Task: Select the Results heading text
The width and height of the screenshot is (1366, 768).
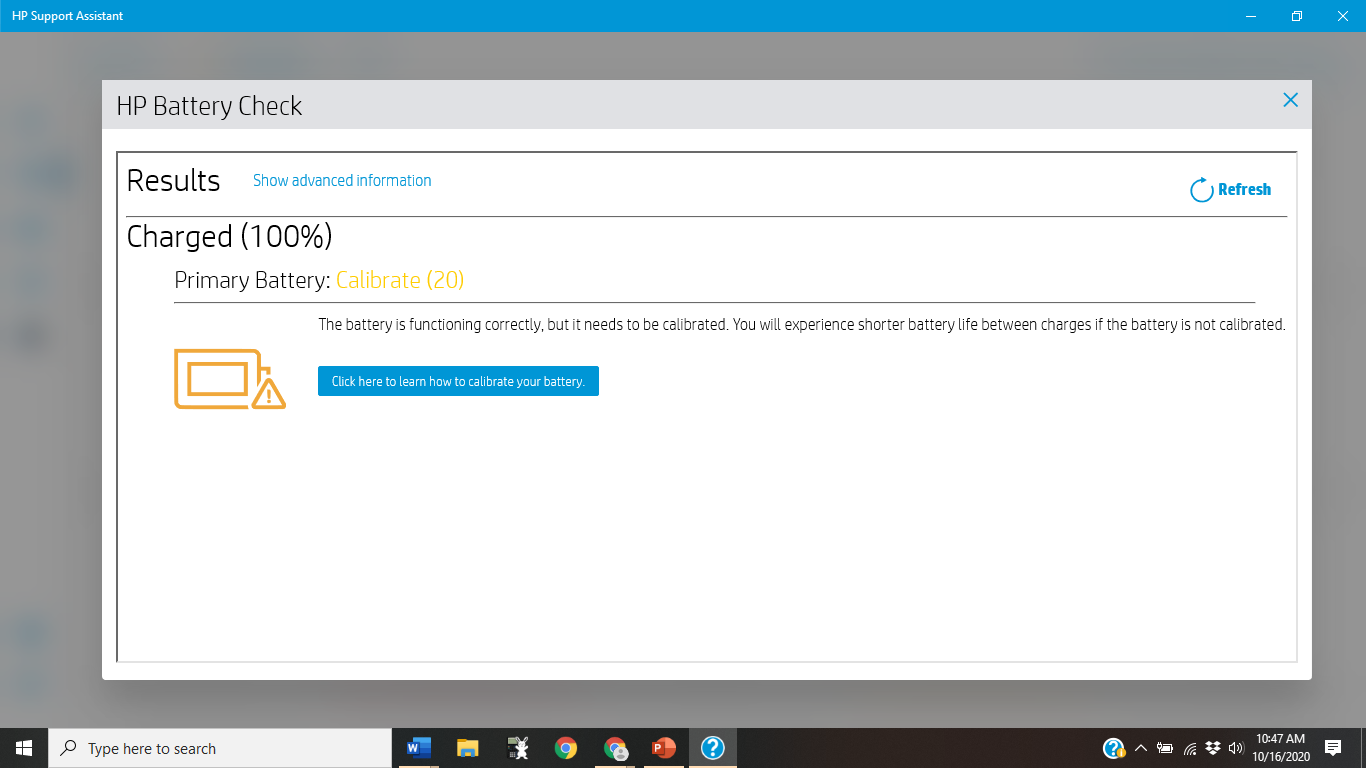Action: point(173,181)
